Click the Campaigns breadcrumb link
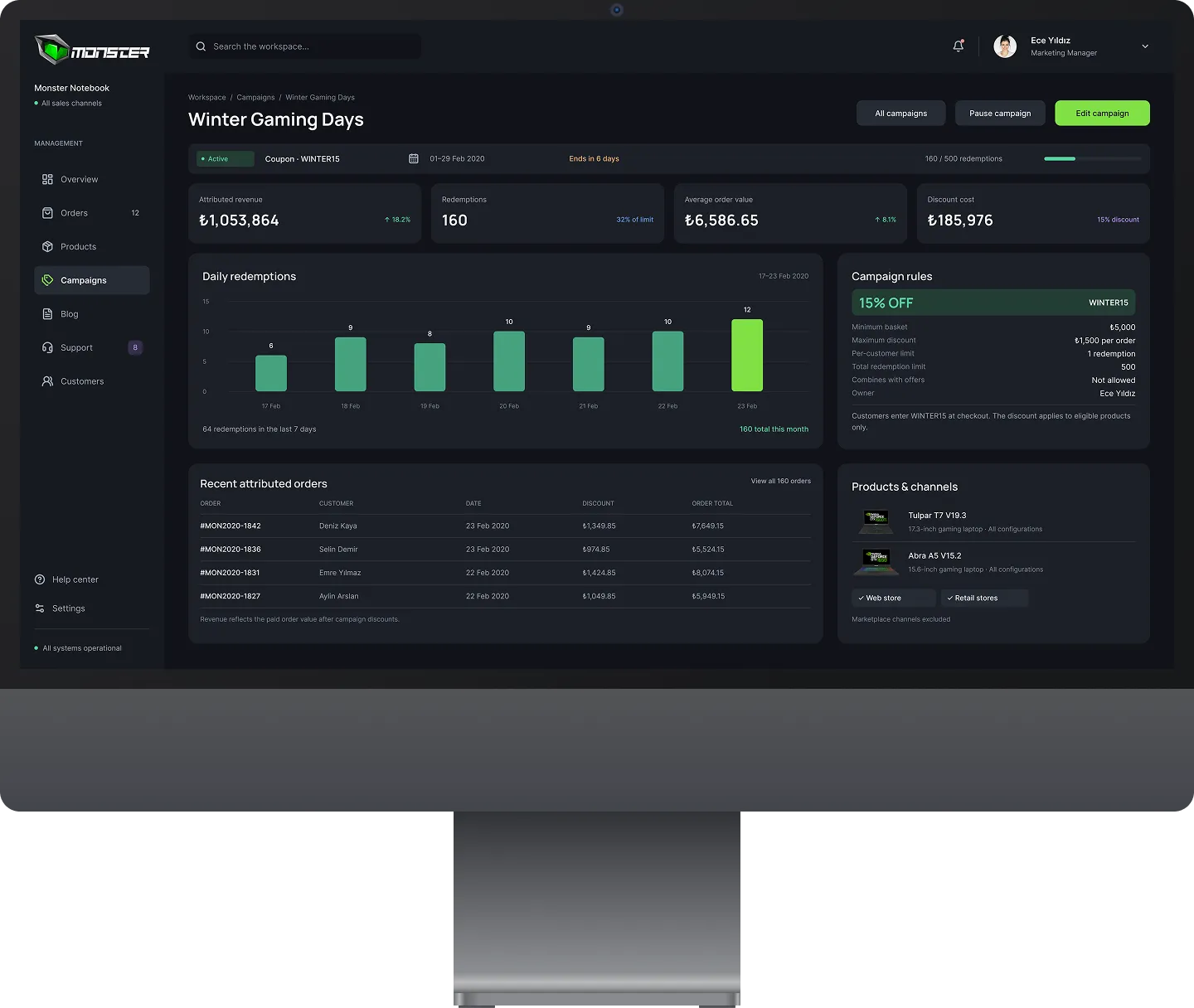This screenshot has height=1008, width=1194. [255, 98]
